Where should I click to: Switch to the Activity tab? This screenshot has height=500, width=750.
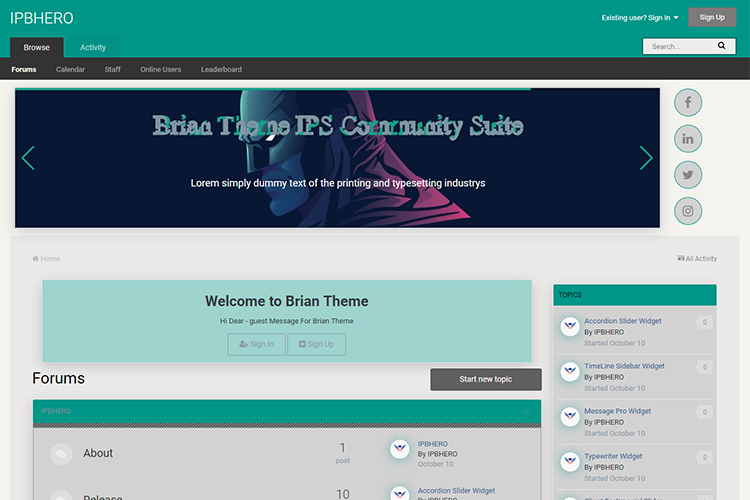93,47
